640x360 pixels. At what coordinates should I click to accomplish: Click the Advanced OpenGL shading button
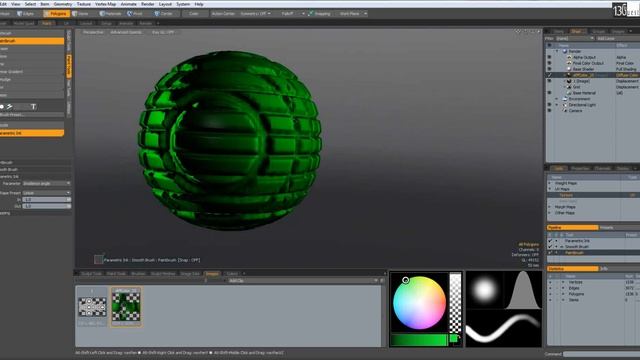tap(126, 32)
